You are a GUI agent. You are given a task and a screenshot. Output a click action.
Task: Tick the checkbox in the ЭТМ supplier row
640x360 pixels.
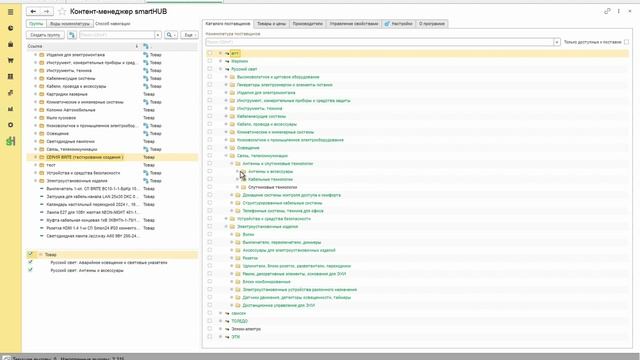point(210,337)
